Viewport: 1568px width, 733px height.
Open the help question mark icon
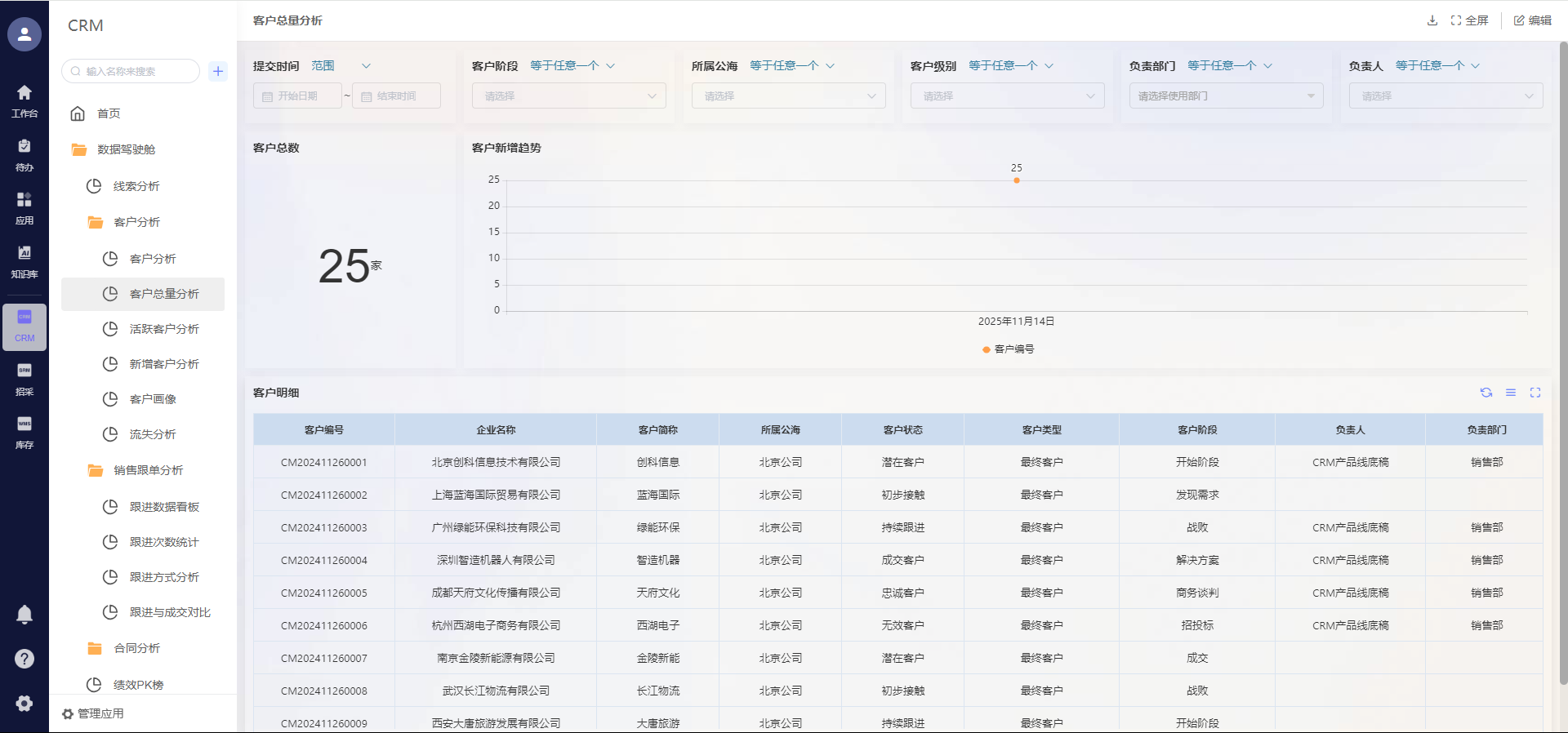pyautogui.click(x=24, y=659)
